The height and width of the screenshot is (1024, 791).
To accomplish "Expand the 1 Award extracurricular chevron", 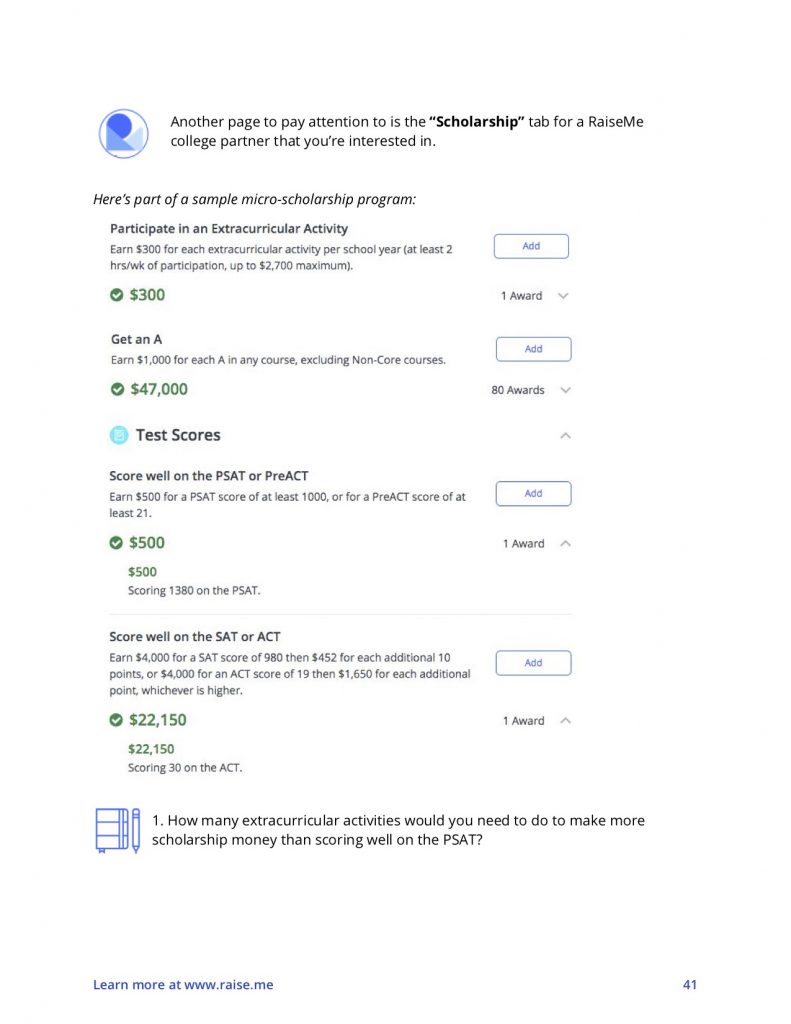I will [x=563, y=296].
